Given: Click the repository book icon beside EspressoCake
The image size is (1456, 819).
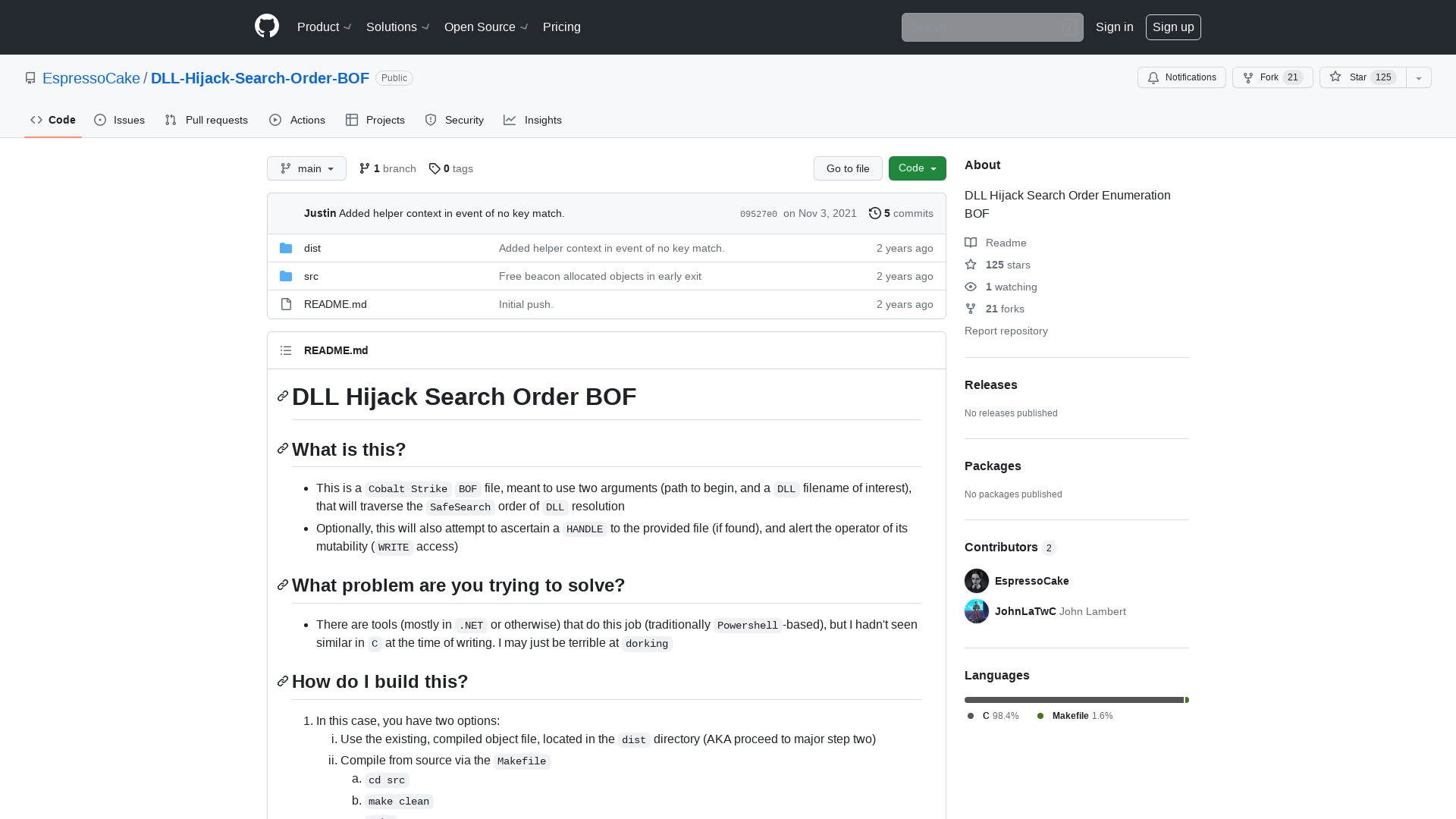Looking at the screenshot, I should [x=30, y=78].
